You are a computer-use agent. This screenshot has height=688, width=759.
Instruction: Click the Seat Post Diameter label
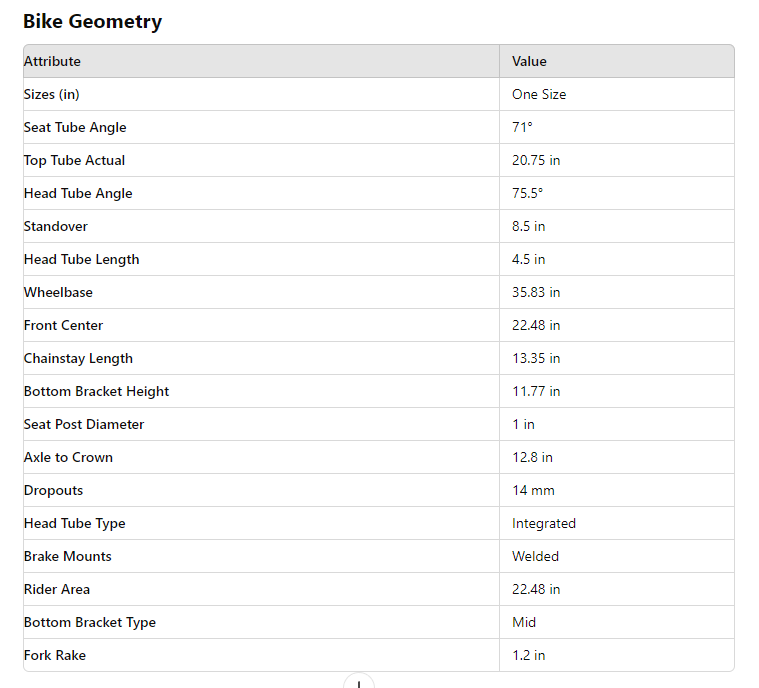click(x=84, y=424)
